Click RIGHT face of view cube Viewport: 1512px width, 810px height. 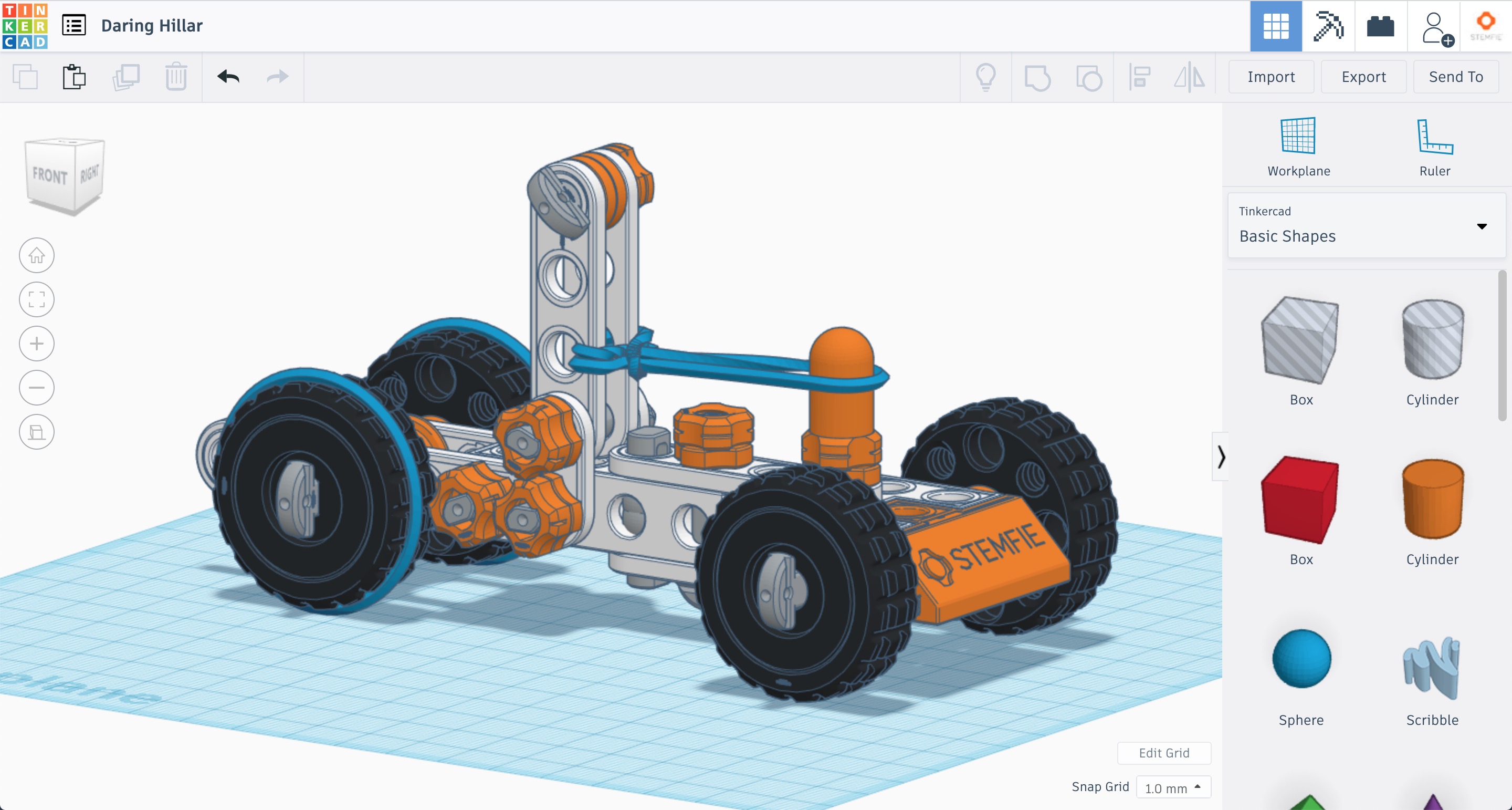(90, 173)
